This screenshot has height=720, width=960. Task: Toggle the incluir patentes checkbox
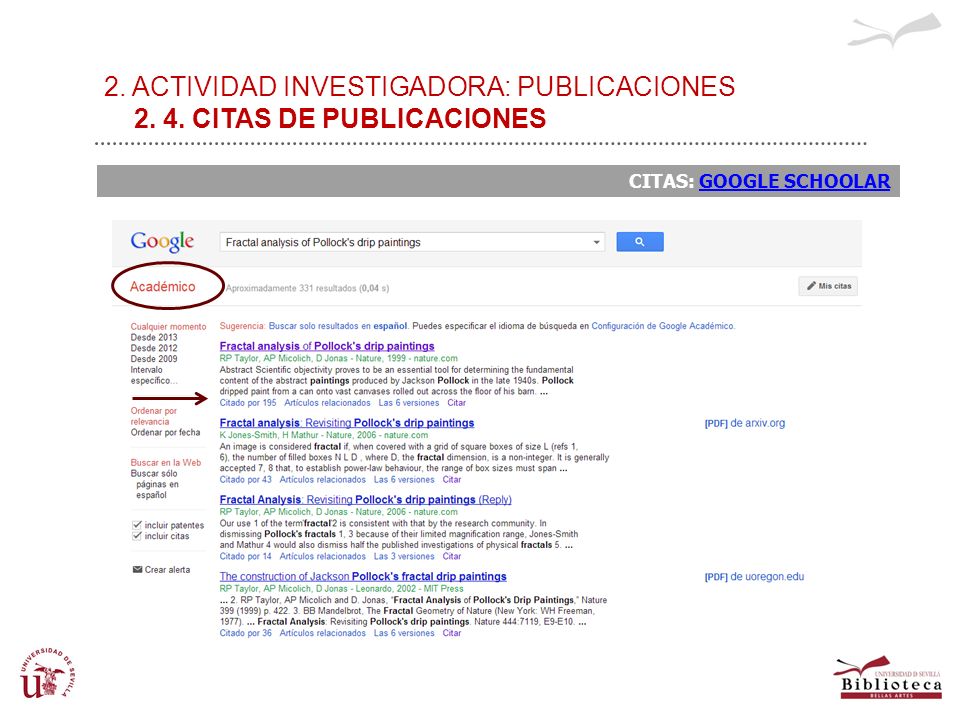137,525
